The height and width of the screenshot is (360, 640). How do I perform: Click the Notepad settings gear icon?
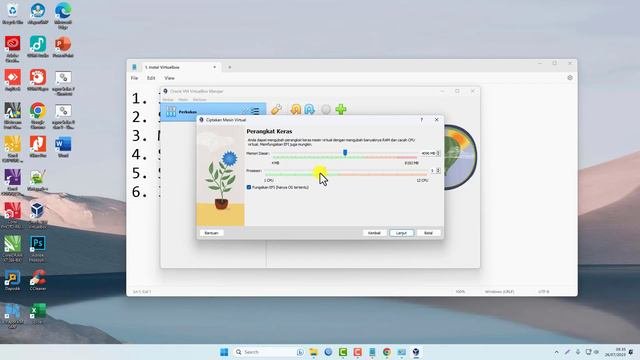tap(570, 78)
